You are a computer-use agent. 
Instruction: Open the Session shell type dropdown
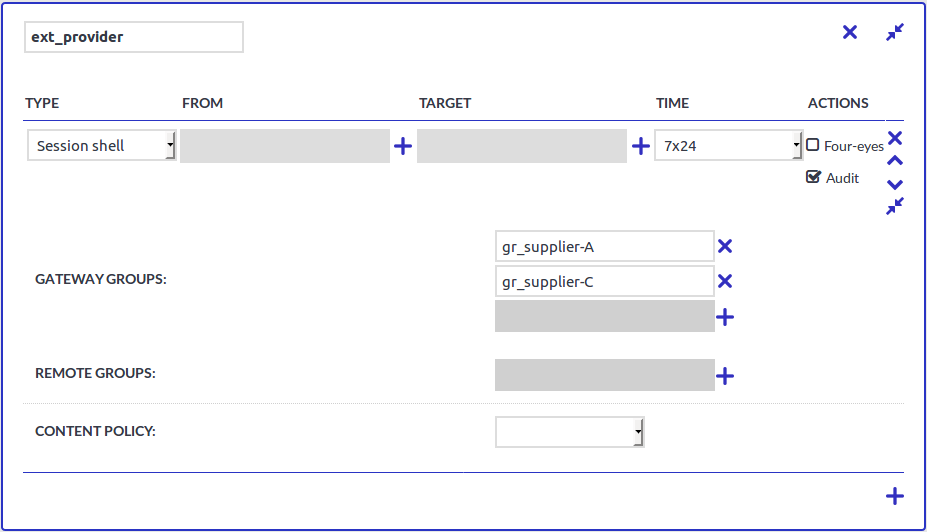click(102, 146)
